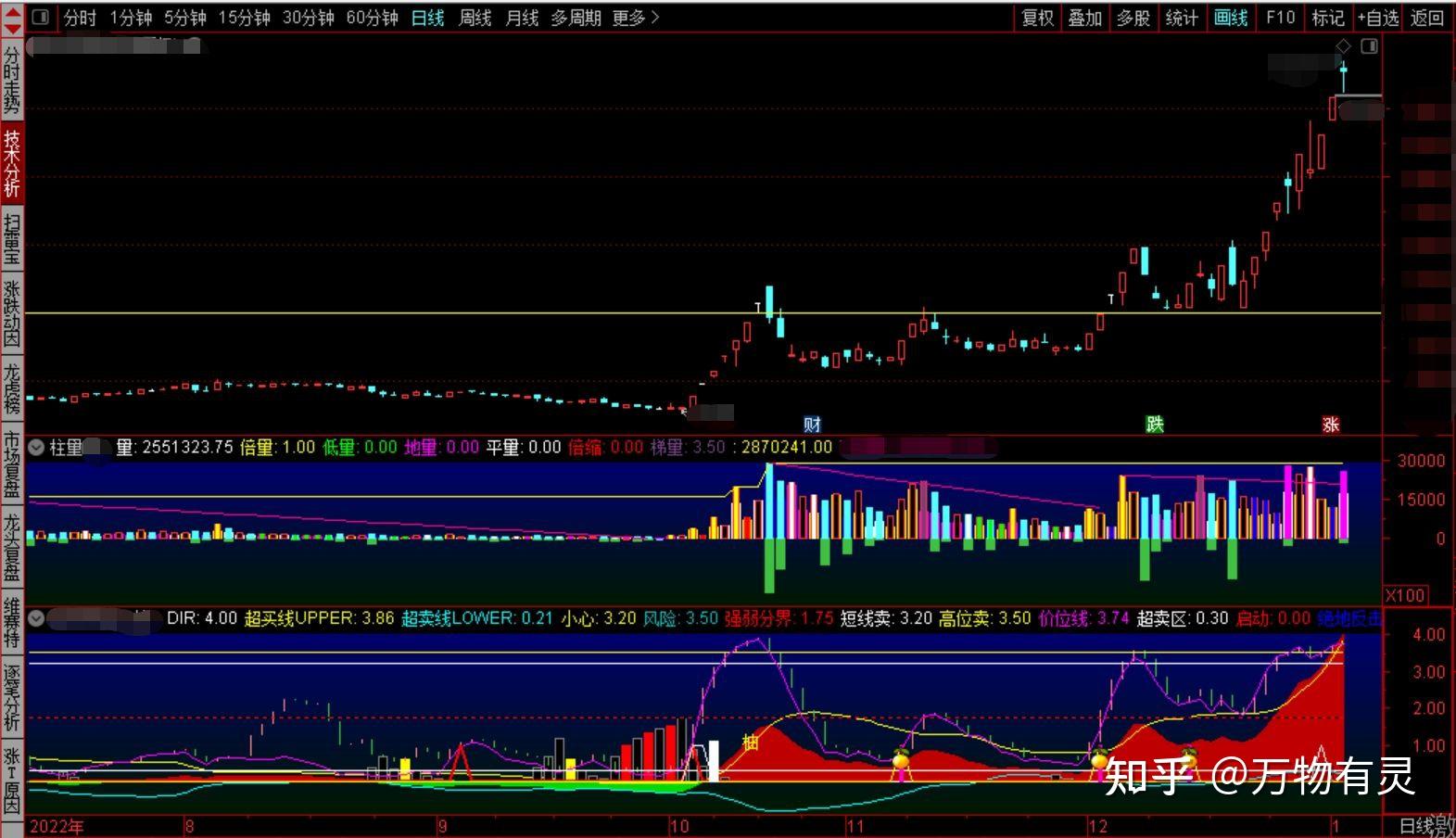Screen dimensions: 1456x838
Task: Open the 维赛特 sidebar tab
Action: coord(12,623)
